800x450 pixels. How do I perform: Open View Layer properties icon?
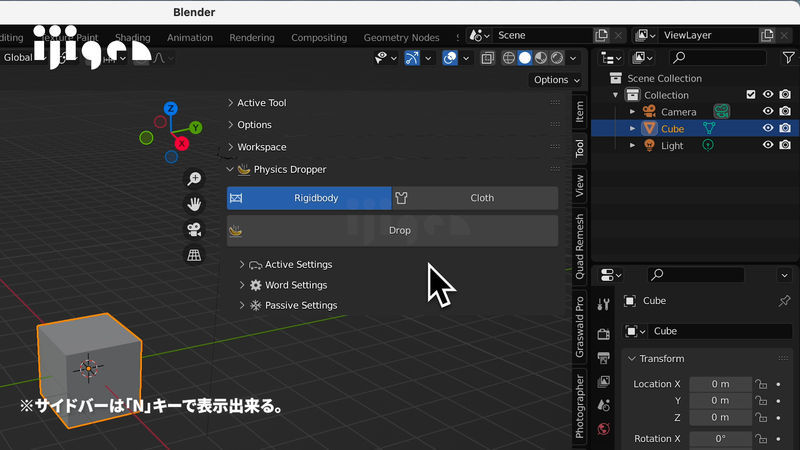tap(604, 381)
